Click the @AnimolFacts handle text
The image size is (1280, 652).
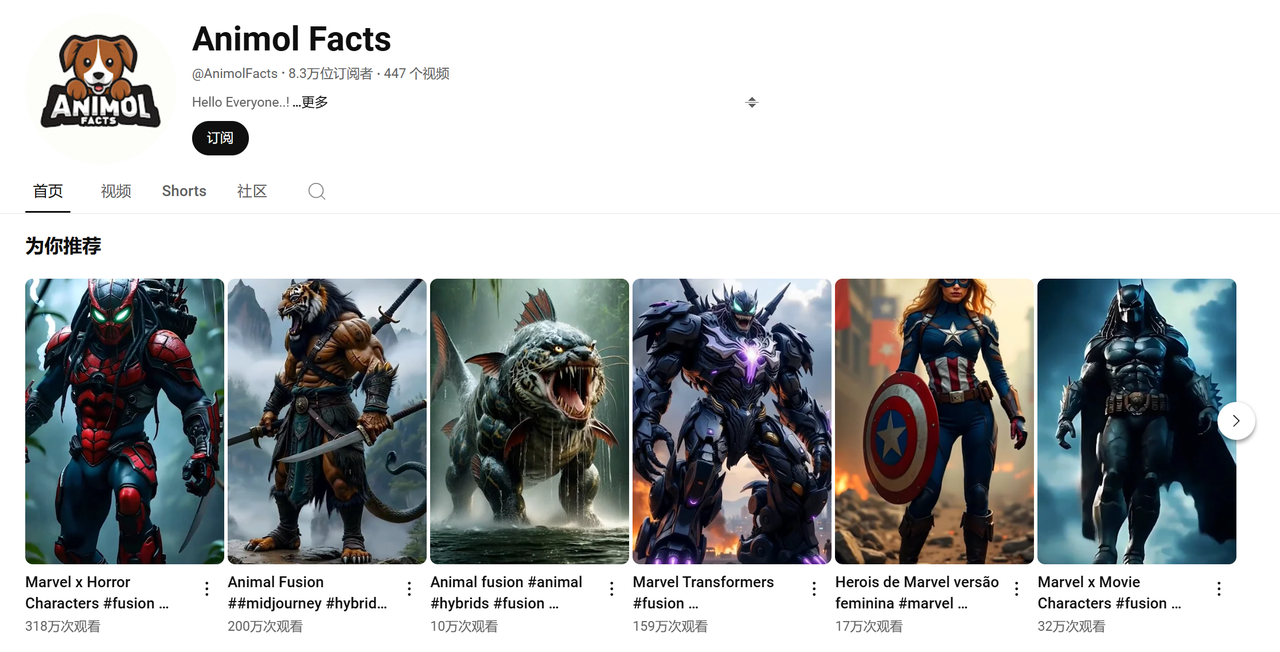tap(235, 74)
